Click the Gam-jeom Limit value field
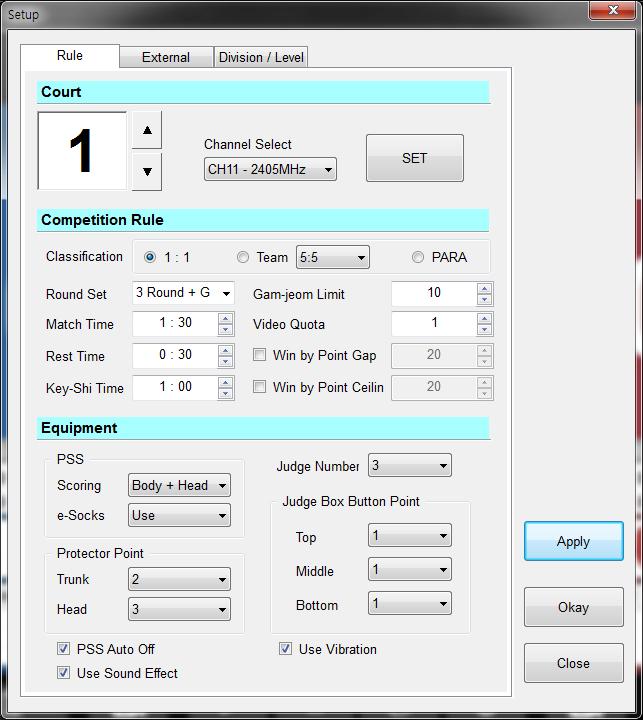Screen dimensions: 643x720 point(434,294)
